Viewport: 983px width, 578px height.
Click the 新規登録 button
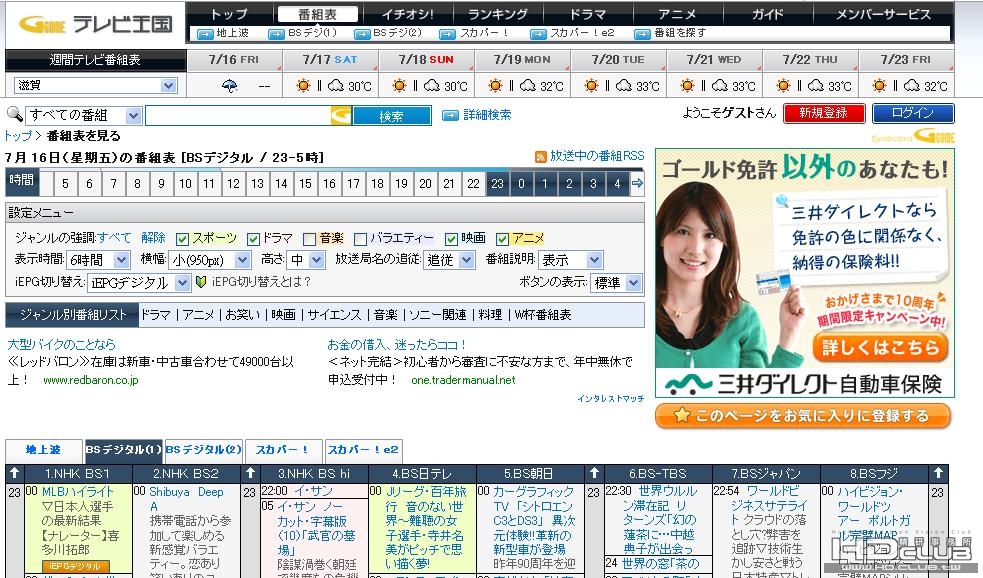click(x=824, y=113)
